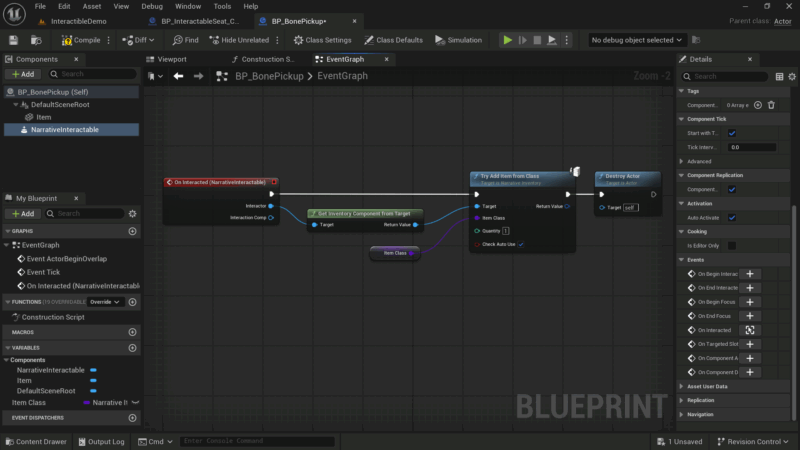View the existing On Interacted event
800x450 pixels.
tap(750, 331)
